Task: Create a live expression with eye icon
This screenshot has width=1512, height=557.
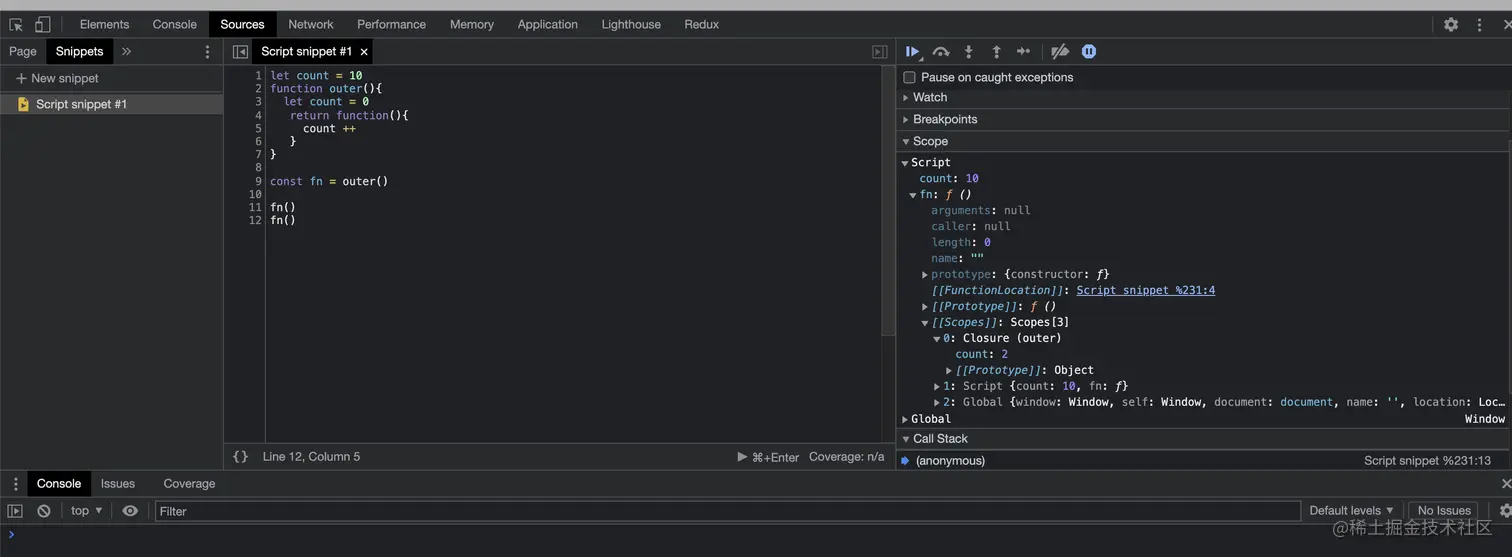Action: (130, 511)
